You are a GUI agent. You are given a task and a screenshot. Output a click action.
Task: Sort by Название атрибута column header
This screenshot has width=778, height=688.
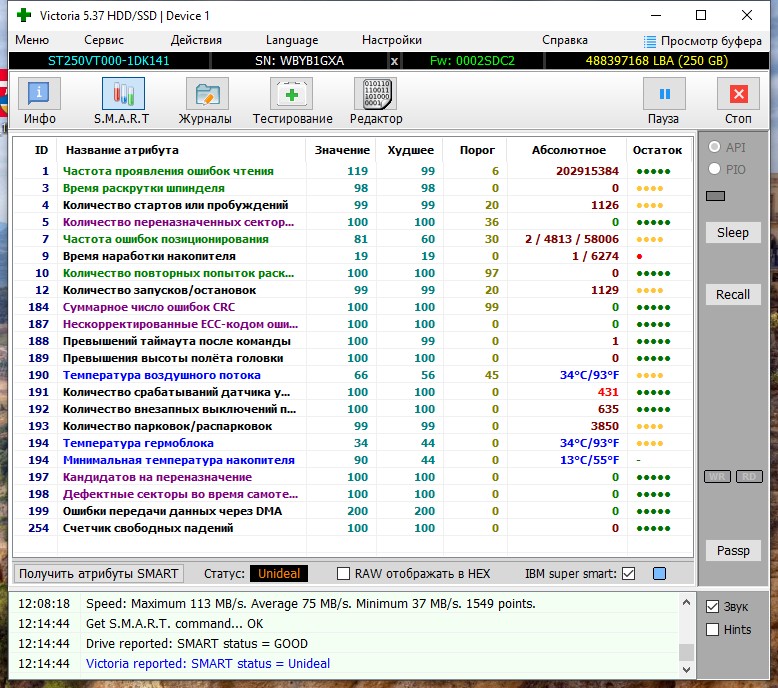click(x=181, y=150)
